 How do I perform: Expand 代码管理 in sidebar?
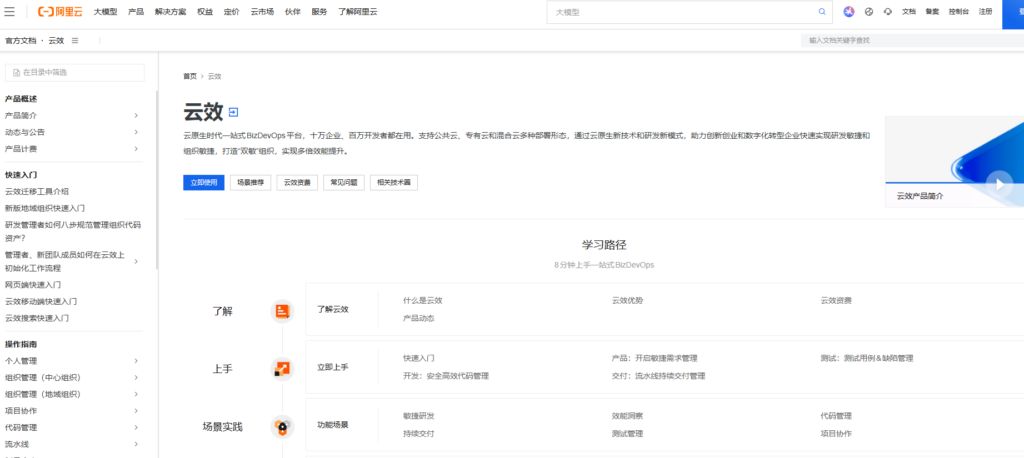[x=136, y=427]
